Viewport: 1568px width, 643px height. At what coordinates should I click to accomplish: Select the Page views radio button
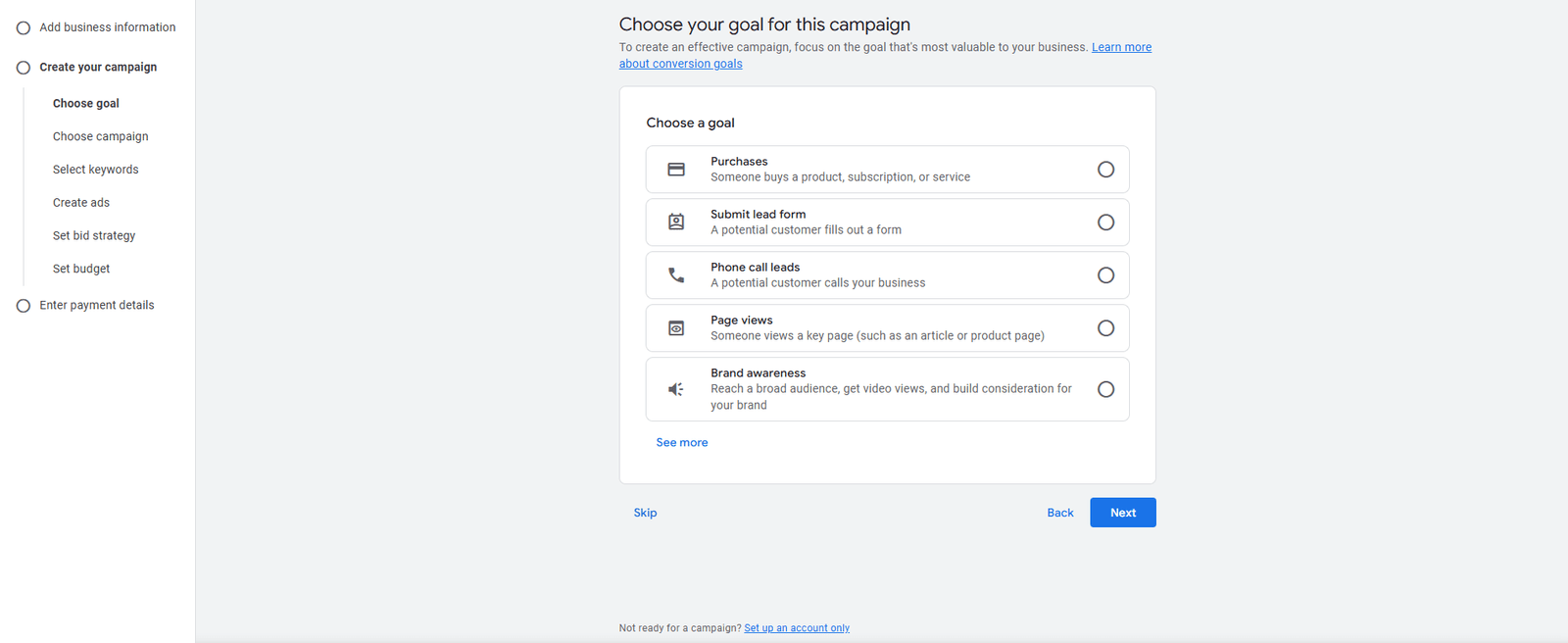coord(1105,328)
